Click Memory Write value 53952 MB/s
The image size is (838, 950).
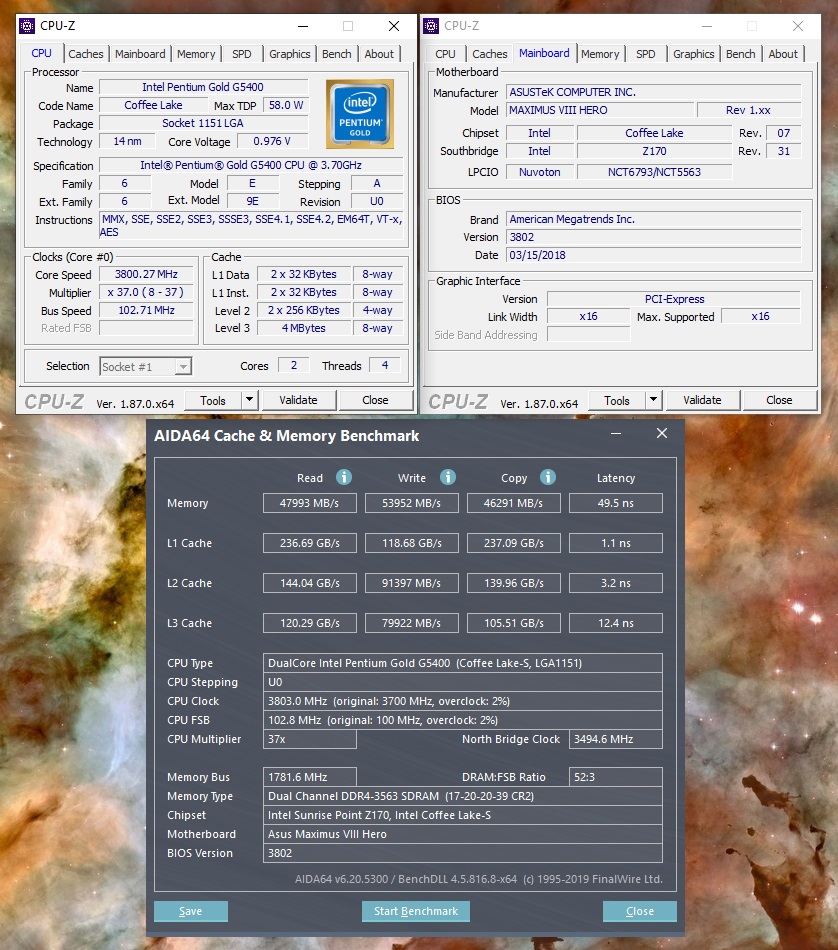(411, 503)
